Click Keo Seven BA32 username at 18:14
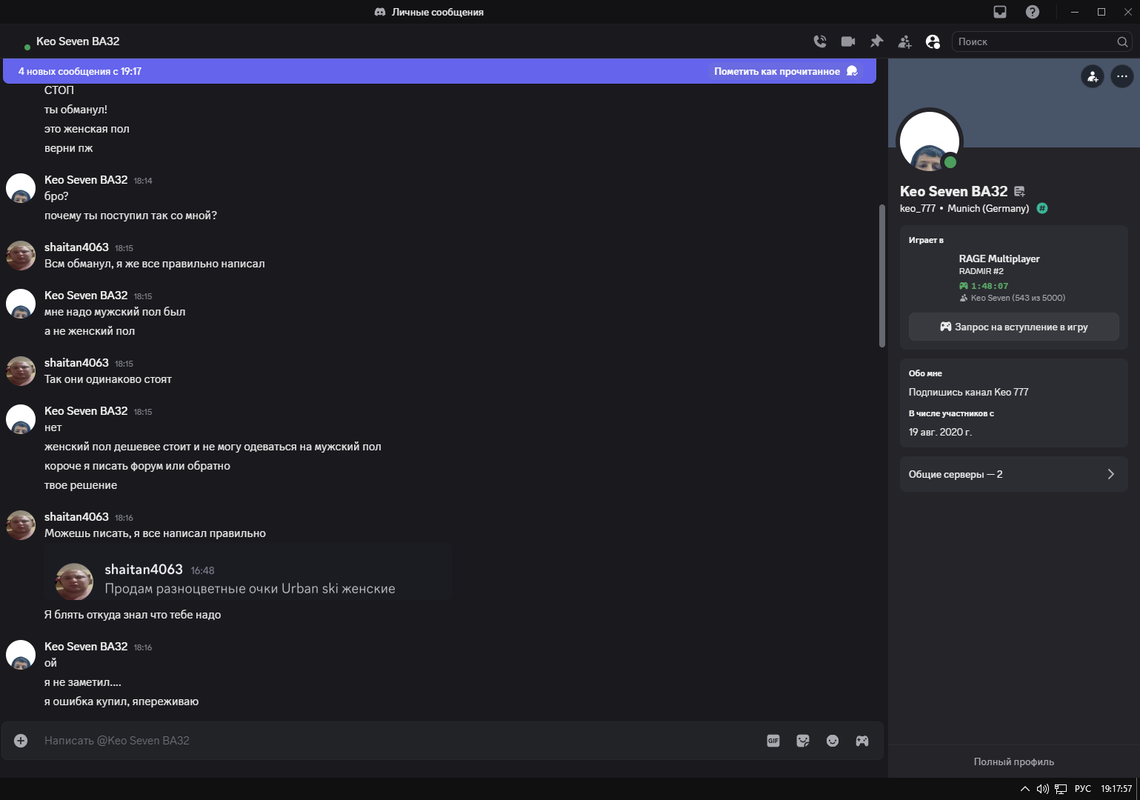 coord(86,180)
